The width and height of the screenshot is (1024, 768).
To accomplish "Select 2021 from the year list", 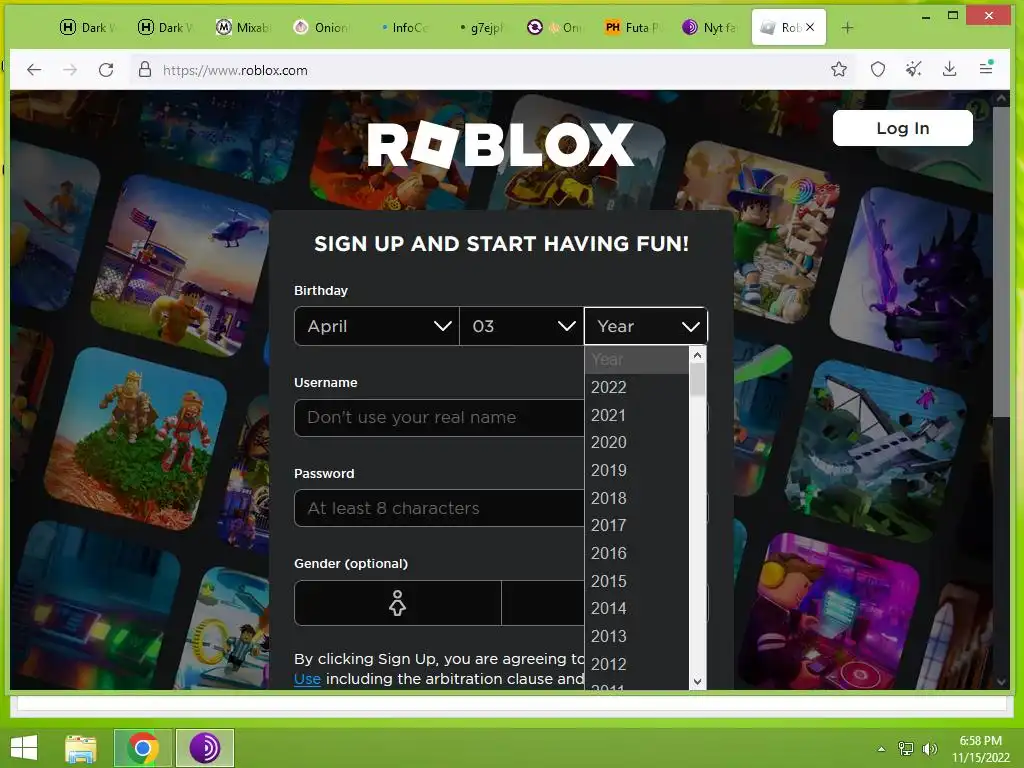I will click(637, 415).
